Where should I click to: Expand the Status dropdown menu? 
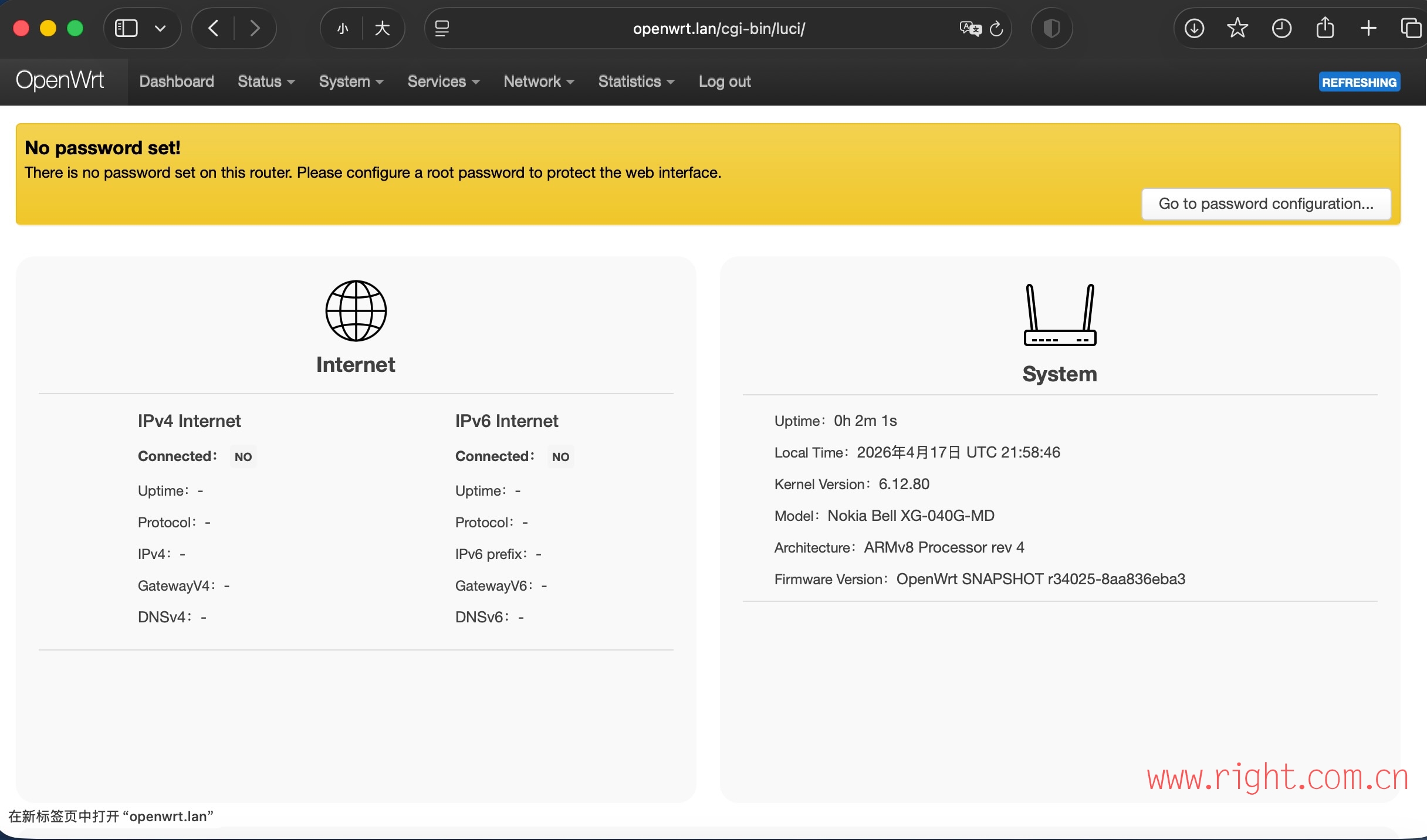pos(266,82)
